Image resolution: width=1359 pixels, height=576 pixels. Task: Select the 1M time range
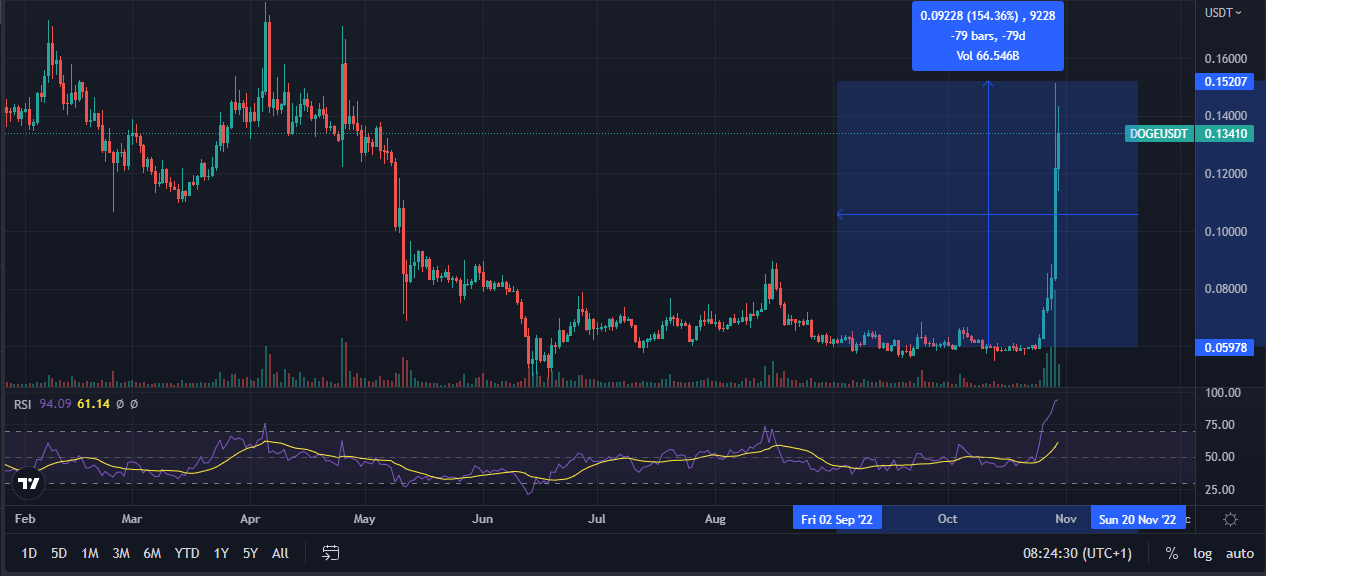click(90, 553)
